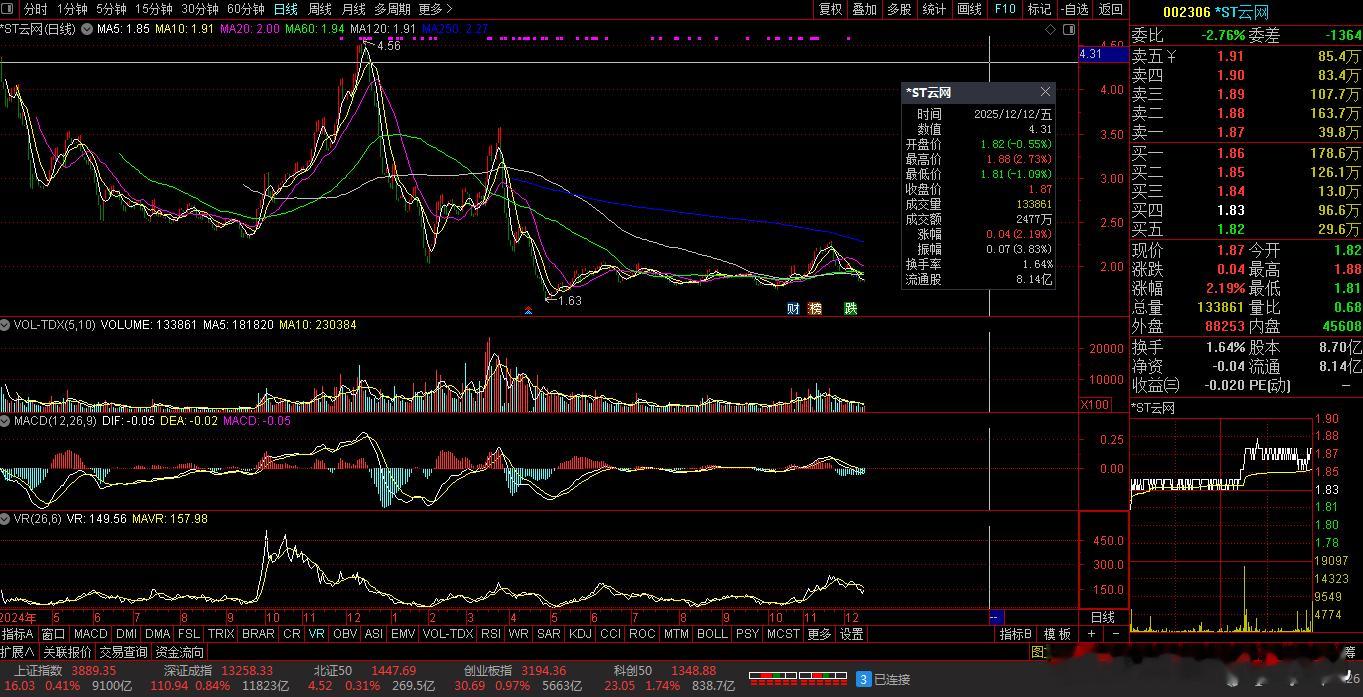Image resolution: width=1363 pixels, height=697 pixels.
Task: Remove stock via the -自选 button
Action: click(x=1074, y=9)
